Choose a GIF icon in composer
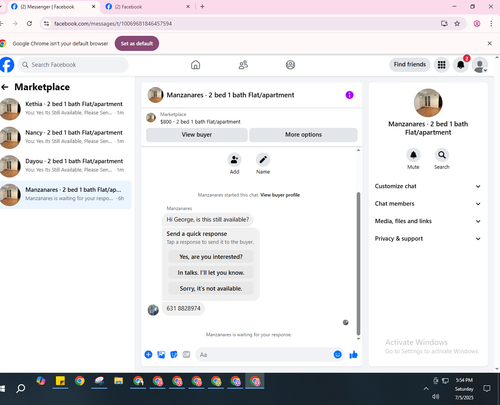This screenshot has height=405, width=500. click(x=186, y=354)
